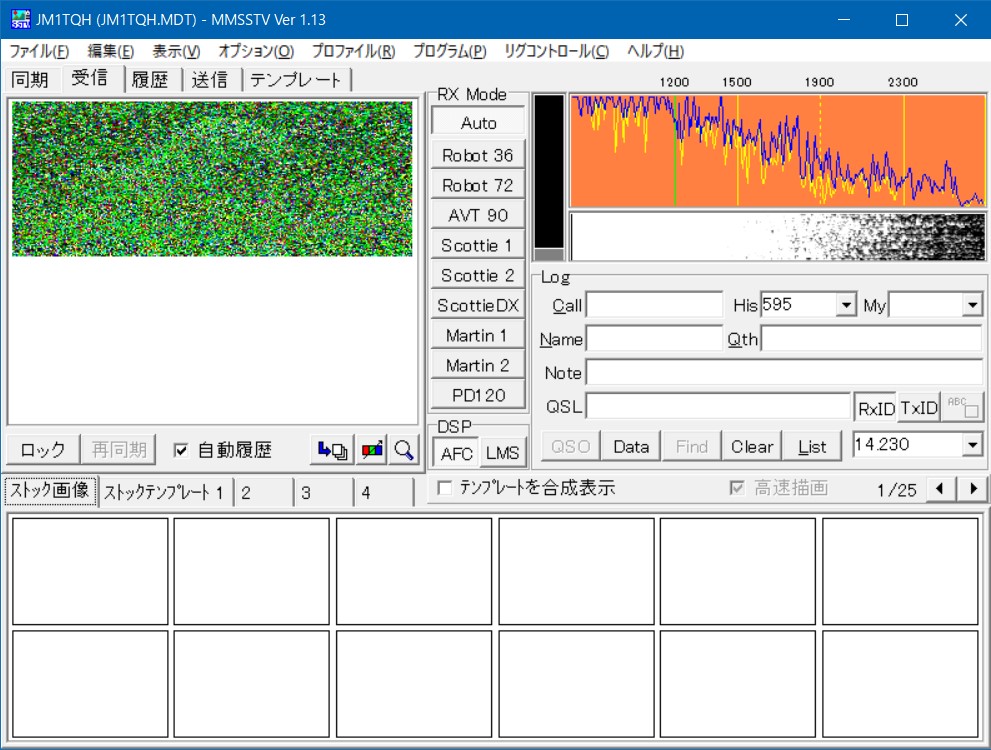Click the ロック button
Viewport: 991px width, 750px height.
pyautogui.click(x=43, y=450)
